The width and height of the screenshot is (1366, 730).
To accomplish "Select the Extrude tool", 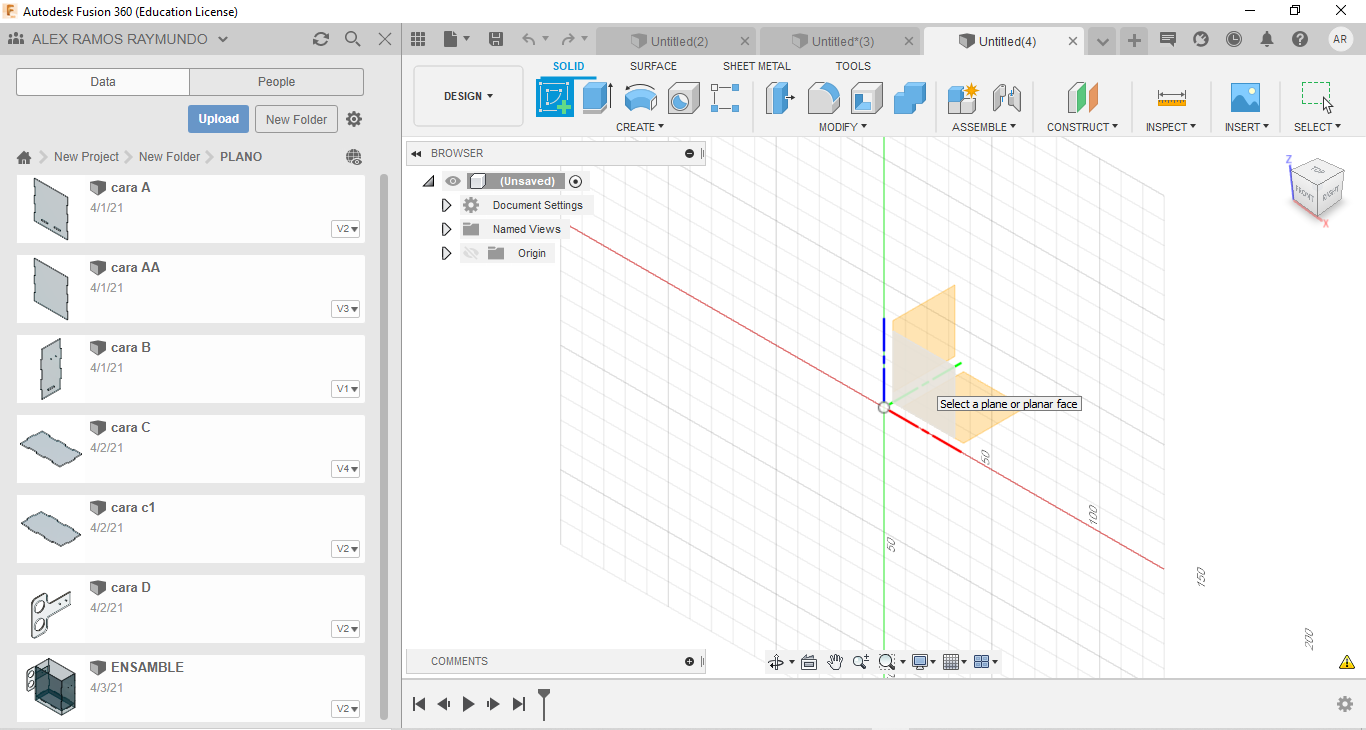I will pyautogui.click(x=598, y=98).
